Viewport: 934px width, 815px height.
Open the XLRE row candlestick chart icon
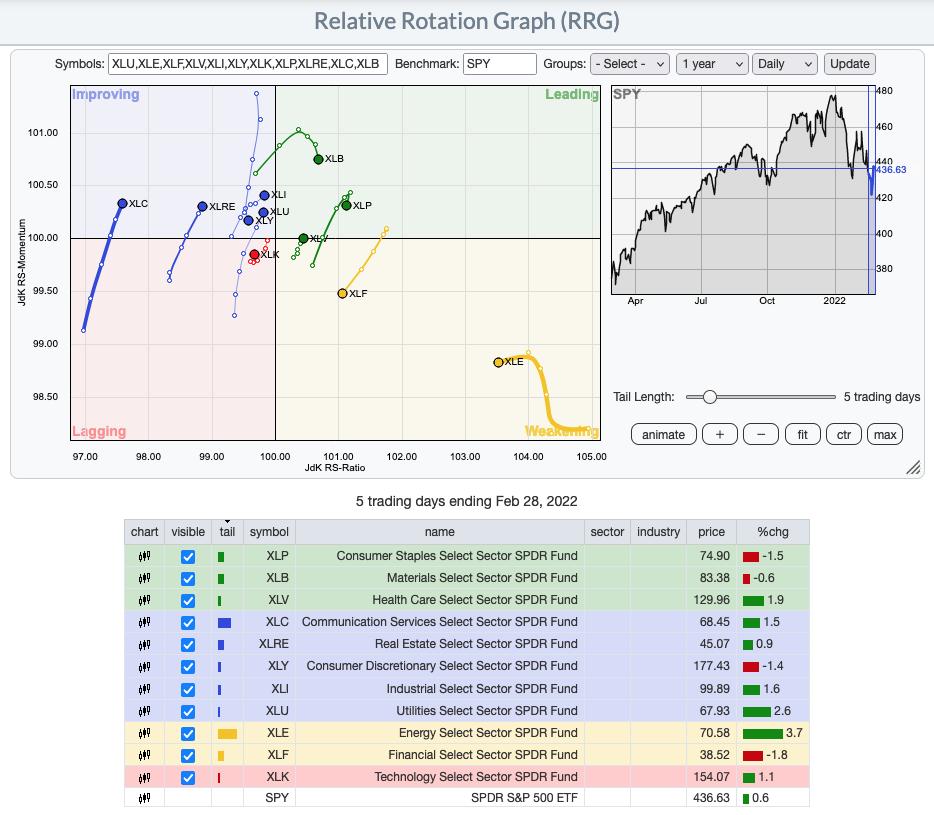pos(144,645)
